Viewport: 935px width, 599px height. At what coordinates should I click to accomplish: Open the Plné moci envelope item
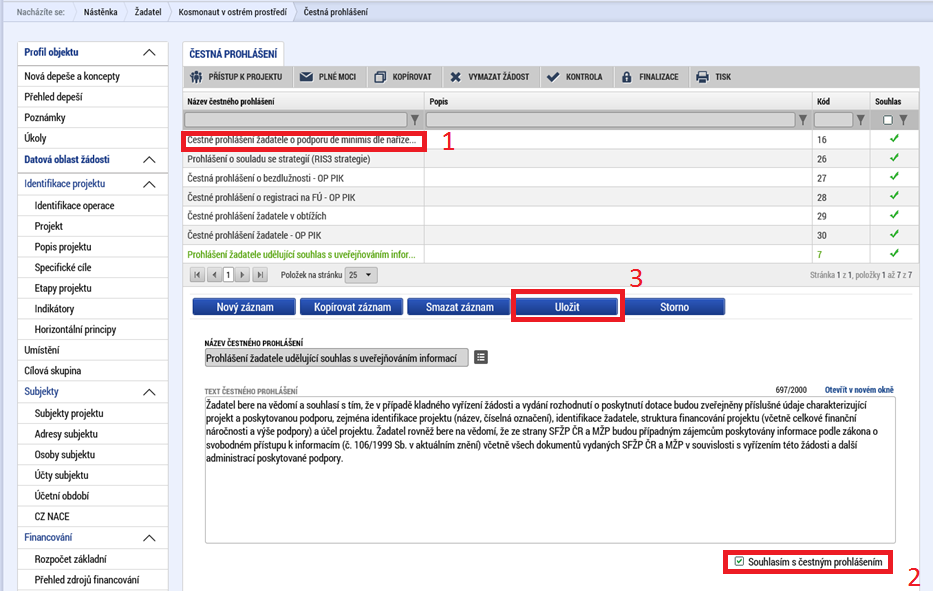tap(328, 77)
